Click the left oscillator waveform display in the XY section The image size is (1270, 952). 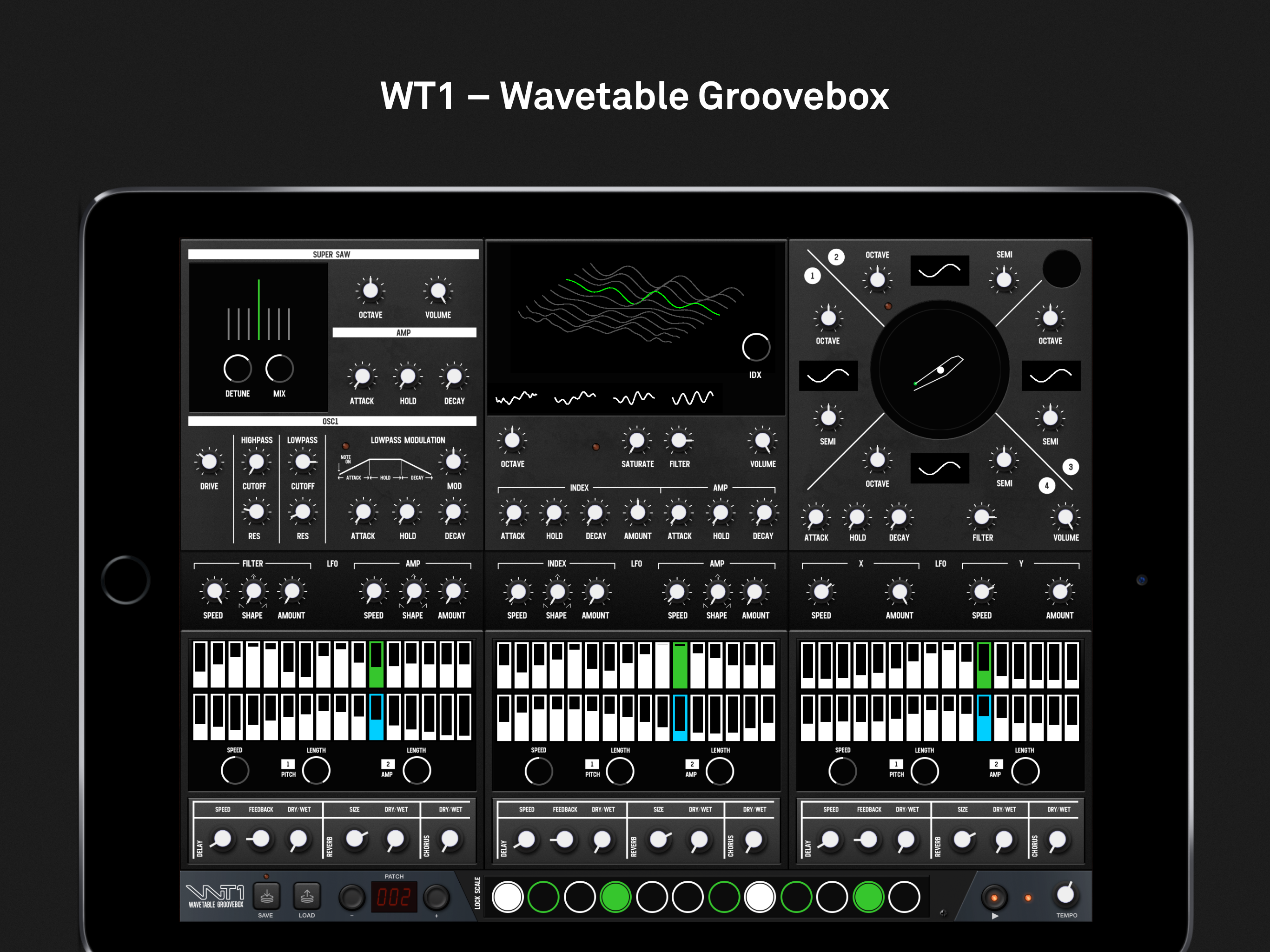click(x=828, y=376)
